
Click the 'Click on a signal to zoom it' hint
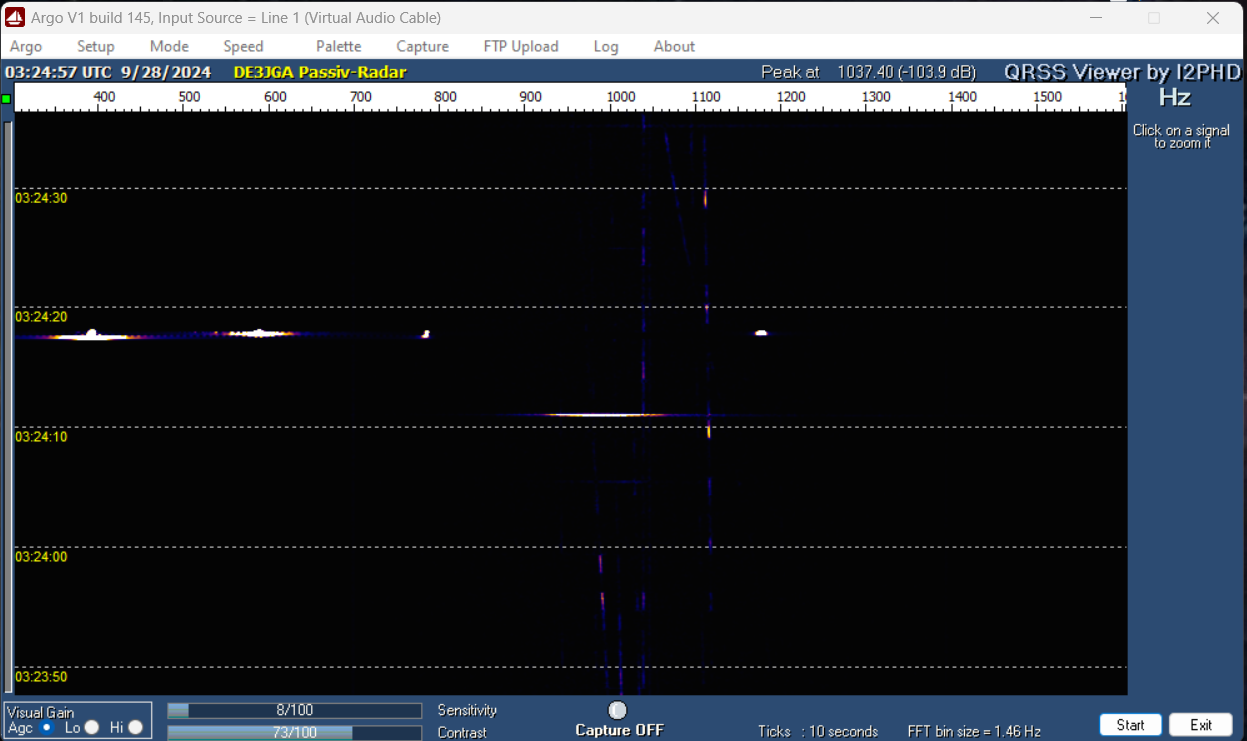[x=1181, y=137]
